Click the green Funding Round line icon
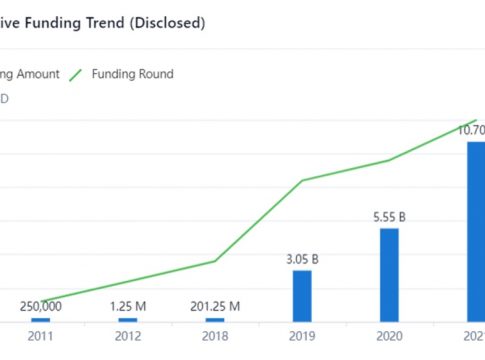Image resolution: width=485 pixels, height=360 pixels. click(75, 75)
